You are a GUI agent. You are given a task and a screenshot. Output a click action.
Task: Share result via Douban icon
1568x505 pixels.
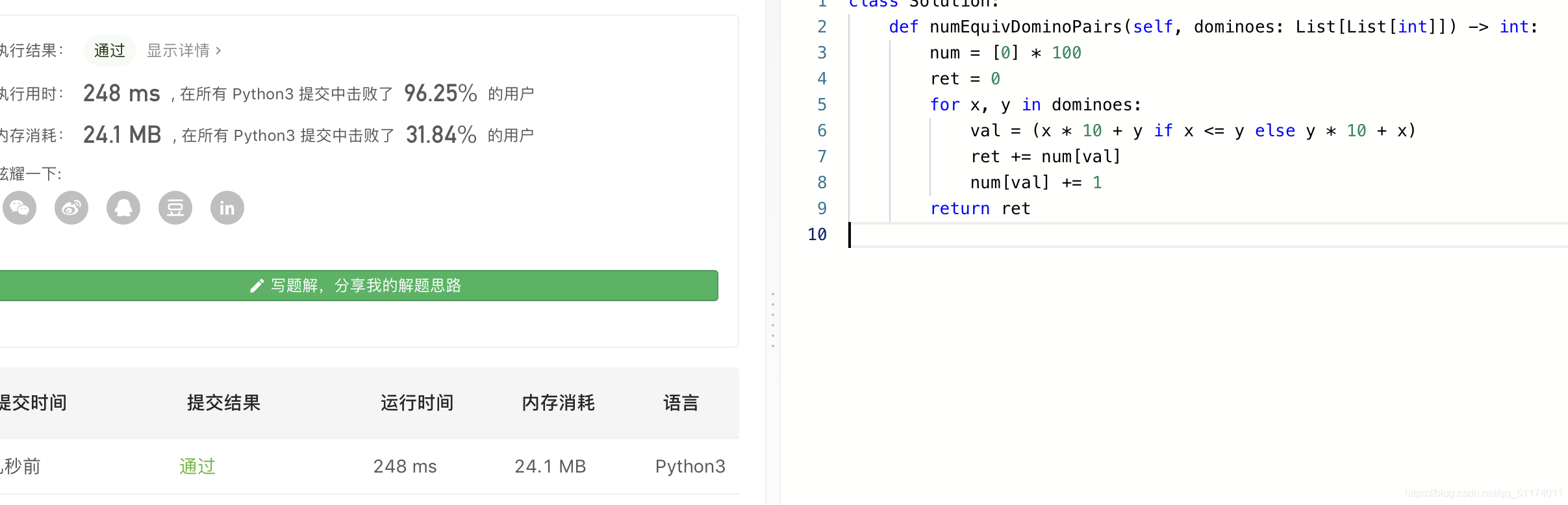point(175,208)
